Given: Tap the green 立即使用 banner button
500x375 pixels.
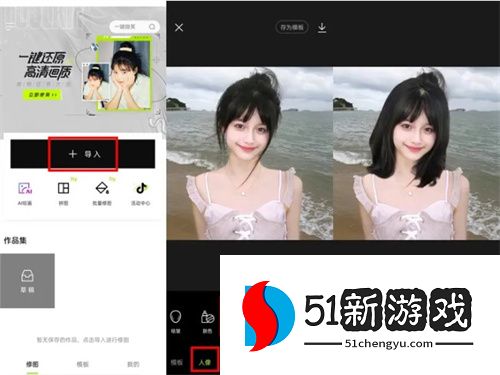Looking at the screenshot, I should (x=42, y=95).
